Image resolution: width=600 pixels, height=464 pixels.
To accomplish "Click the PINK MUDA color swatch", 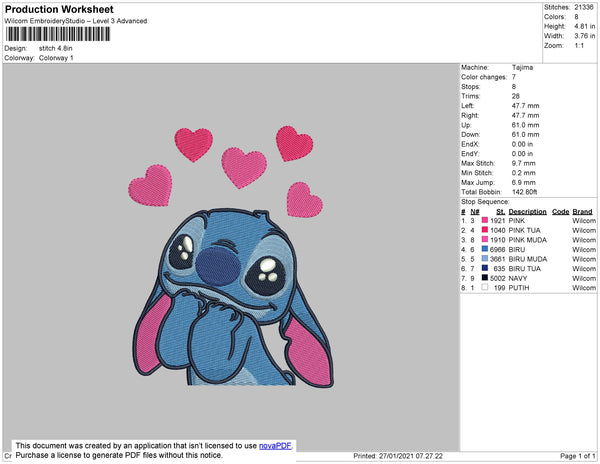I will tap(486, 240).
